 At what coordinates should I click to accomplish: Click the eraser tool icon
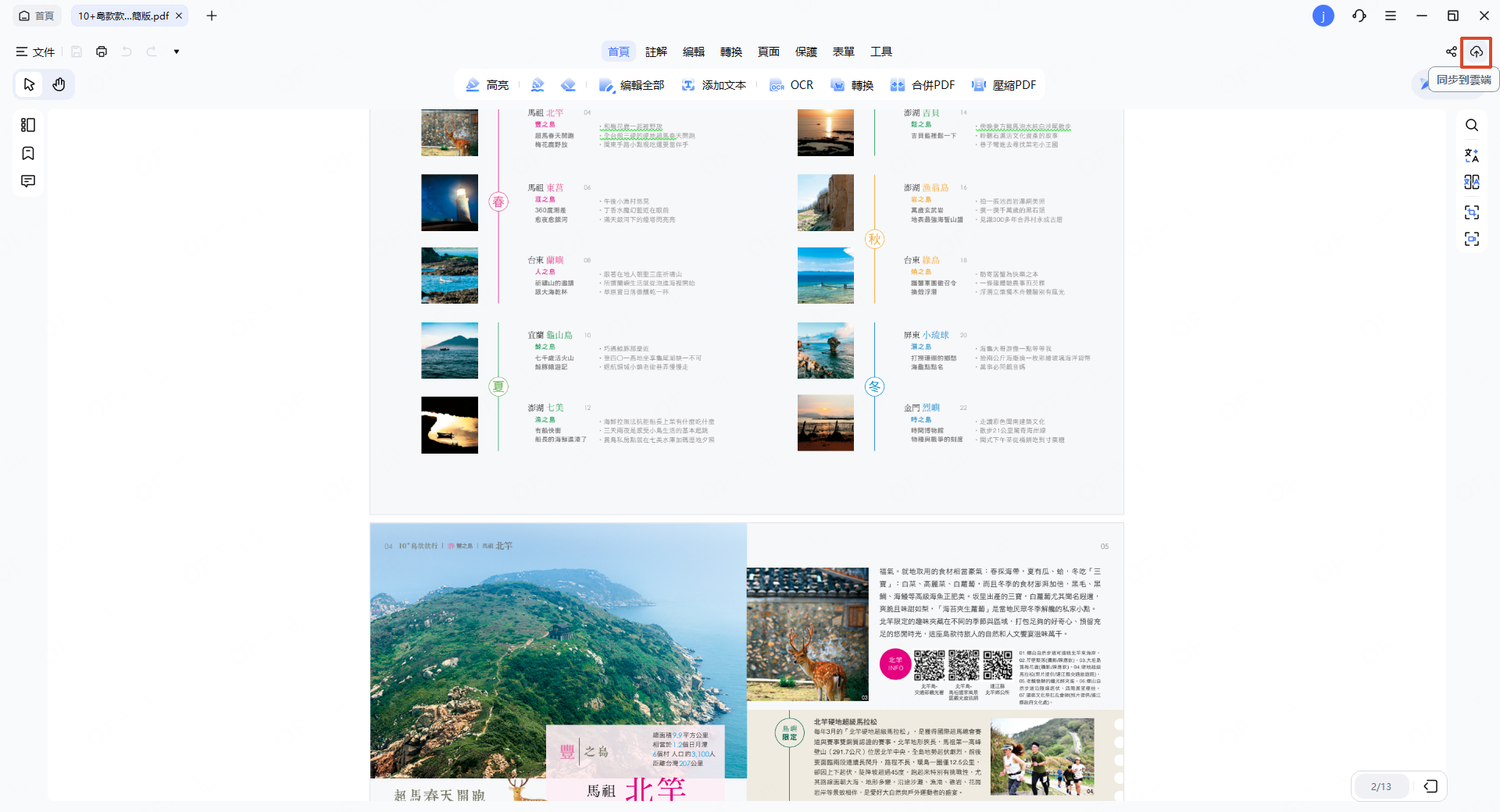point(569,85)
